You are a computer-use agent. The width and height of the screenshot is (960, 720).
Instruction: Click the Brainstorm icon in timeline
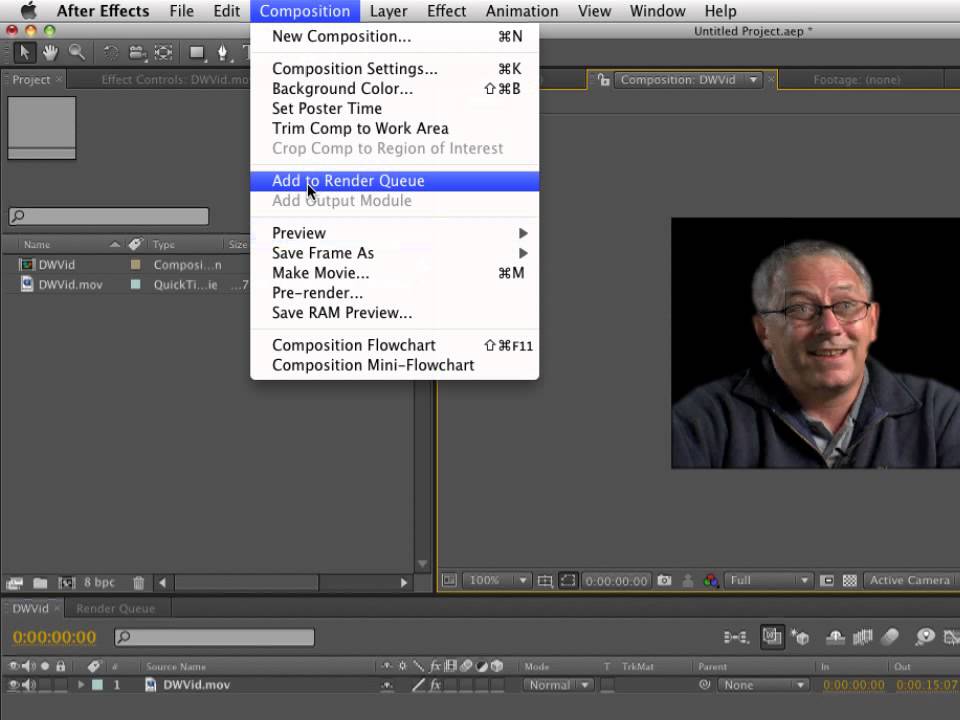click(x=924, y=637)
